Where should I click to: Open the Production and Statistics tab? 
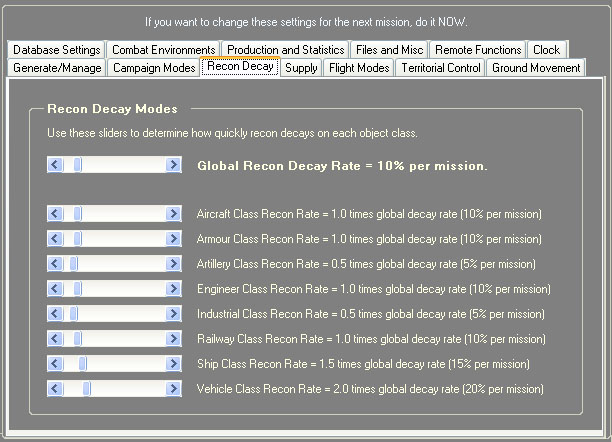point(285,49)
